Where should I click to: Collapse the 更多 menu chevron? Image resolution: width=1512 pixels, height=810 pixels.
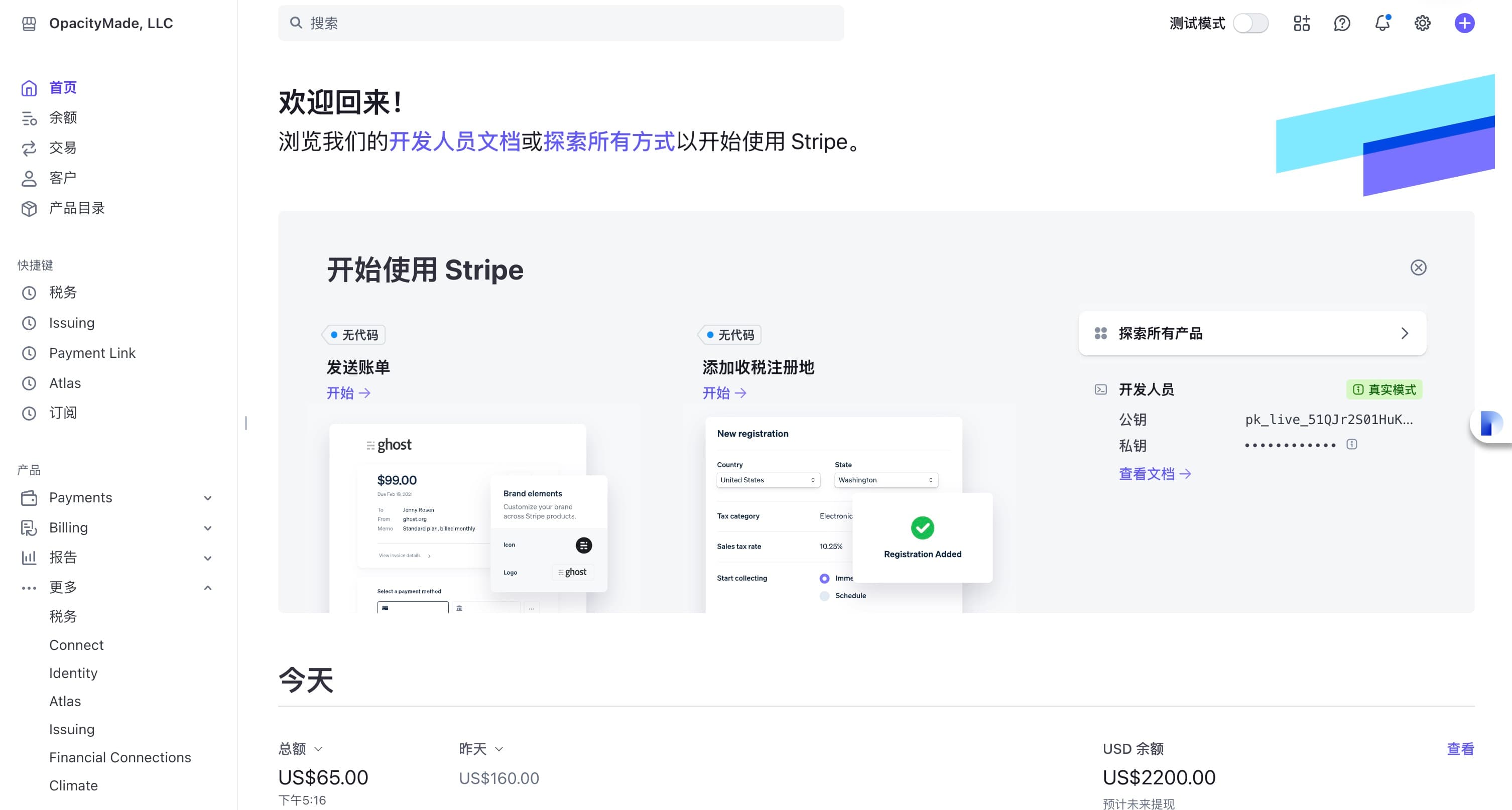[207, 588]
